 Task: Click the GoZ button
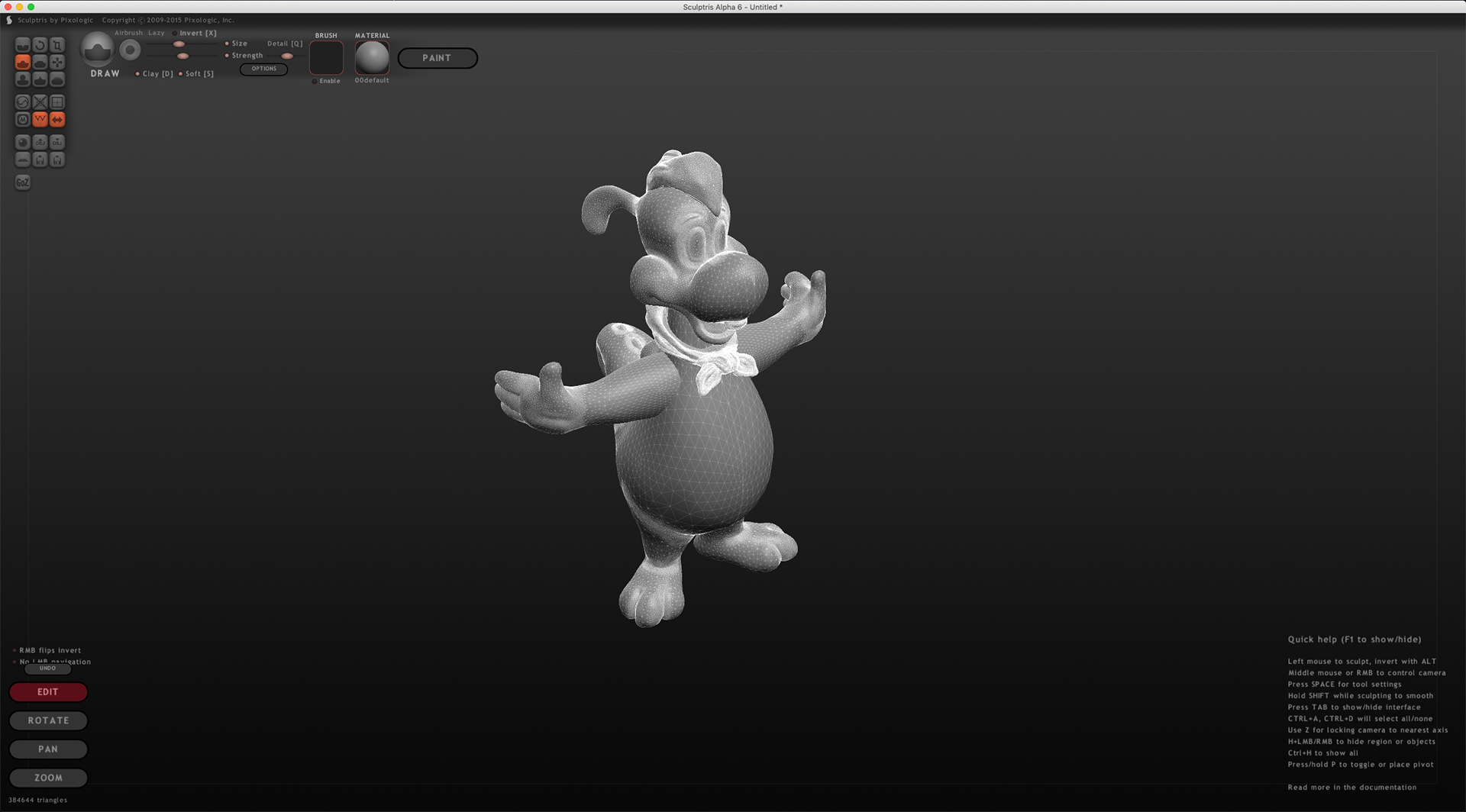click(x=23, y=182)
